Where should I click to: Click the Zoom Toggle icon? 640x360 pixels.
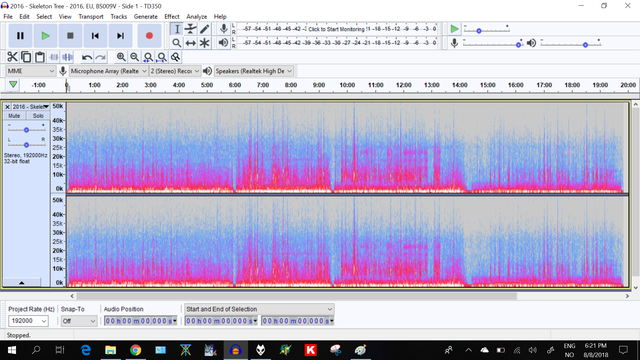coord(176,57)
